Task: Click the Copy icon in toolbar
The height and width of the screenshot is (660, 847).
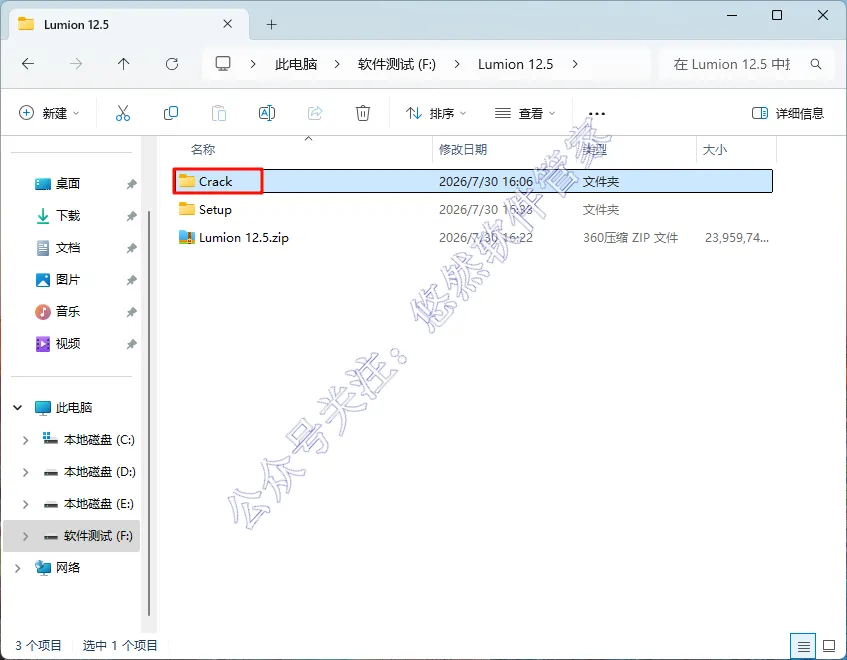Action: 171,113
